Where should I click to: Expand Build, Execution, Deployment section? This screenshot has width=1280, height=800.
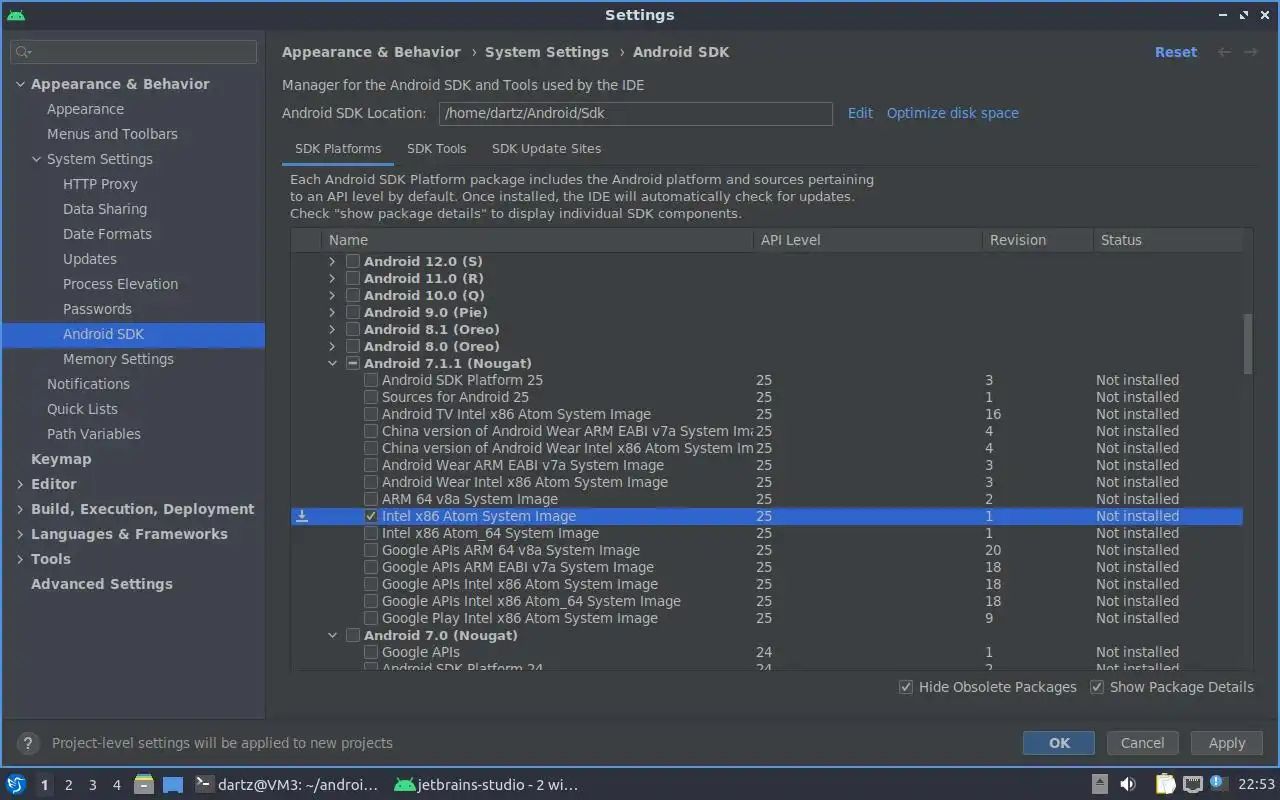(20, 509)
